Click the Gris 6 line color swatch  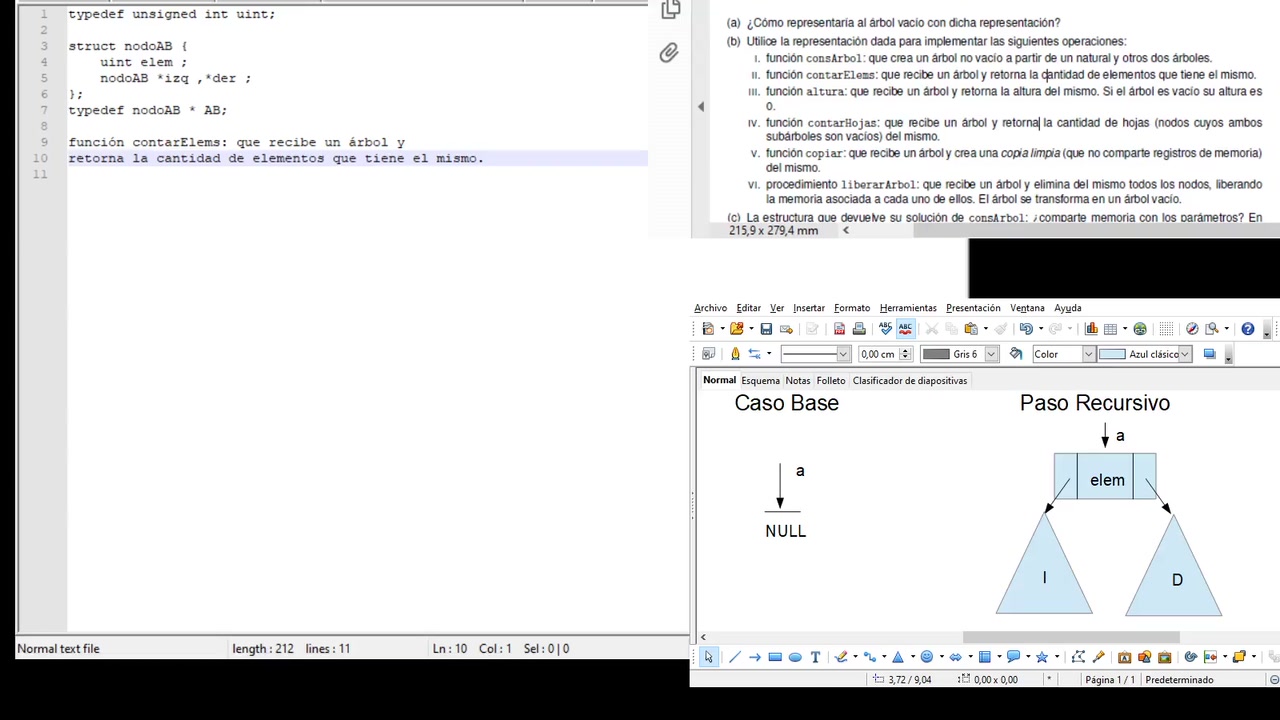pyautogui.click(x=936, y=354)
